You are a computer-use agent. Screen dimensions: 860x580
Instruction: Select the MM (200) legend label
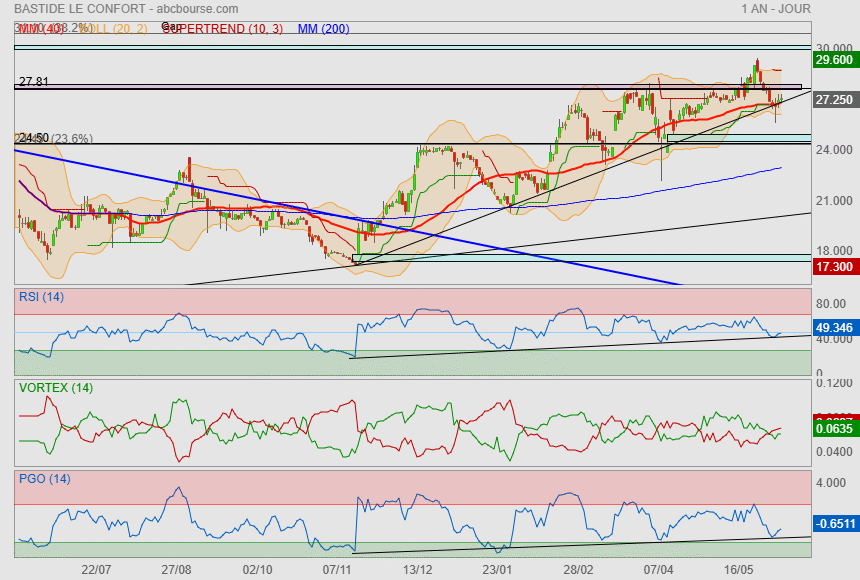coord(324,29)
